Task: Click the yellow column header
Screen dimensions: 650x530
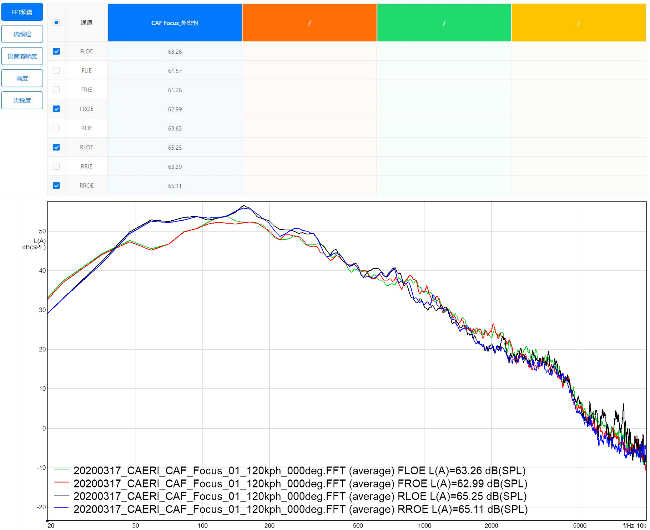Action: click(x=579, y=21)
